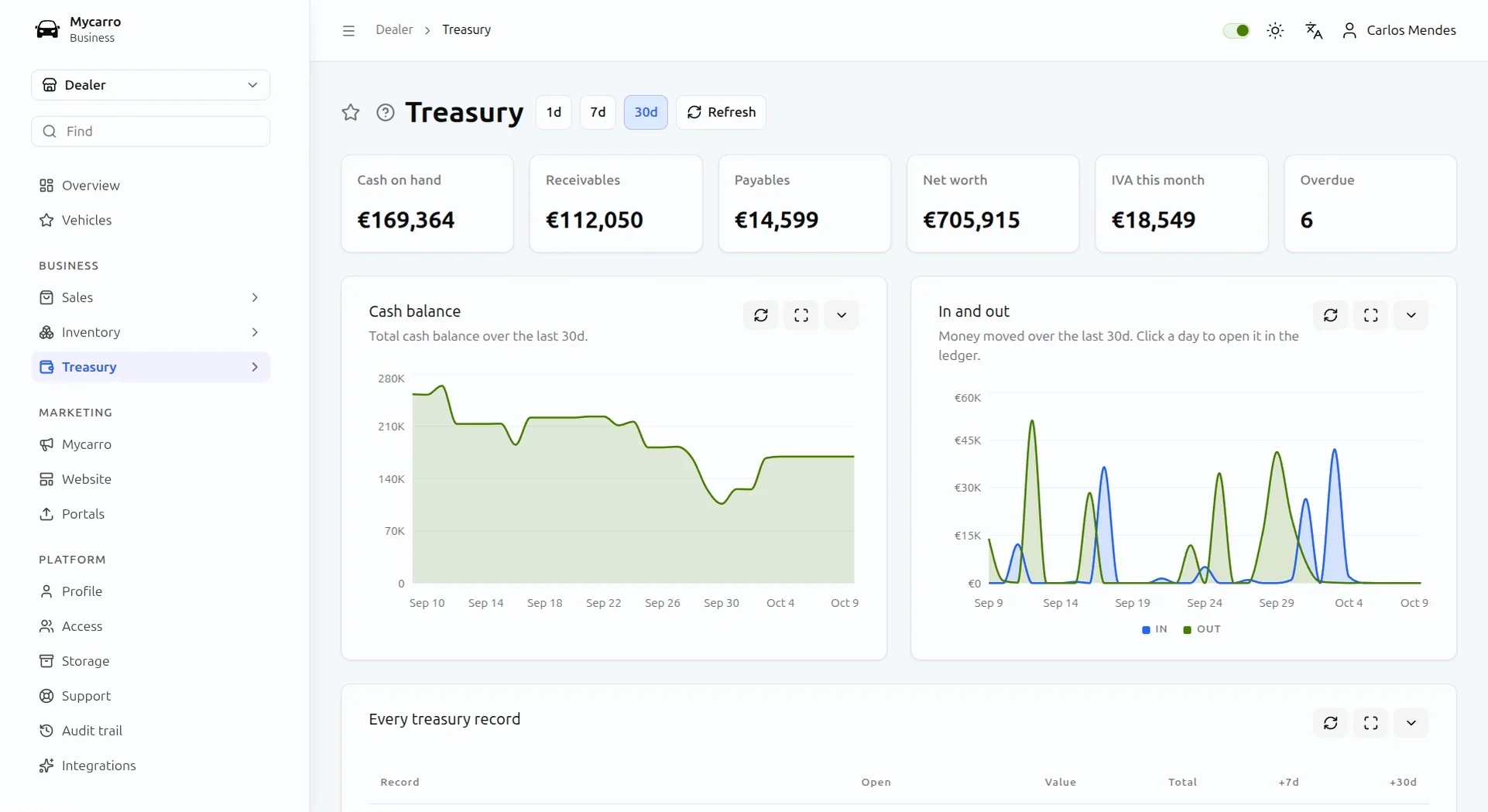The width and height of the screenshot is (1488, 812).
Task: Open Website in sidebar
Action: [x=151, y=479]
